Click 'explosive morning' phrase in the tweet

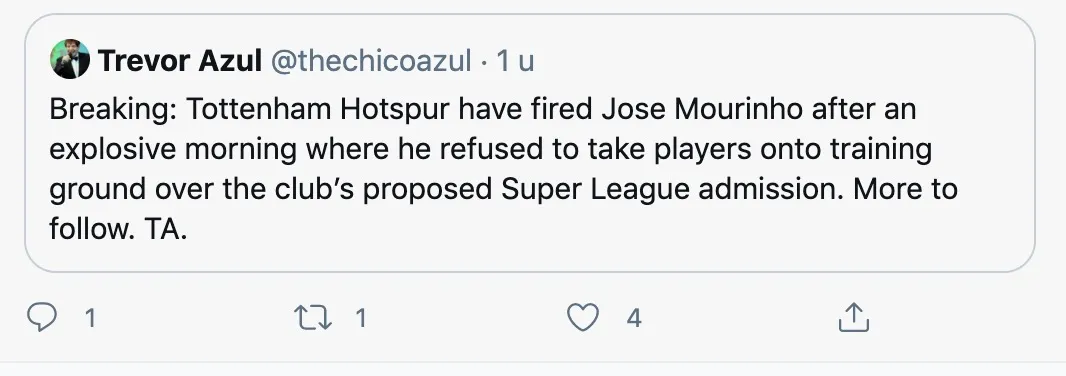[x=173, y=150]
